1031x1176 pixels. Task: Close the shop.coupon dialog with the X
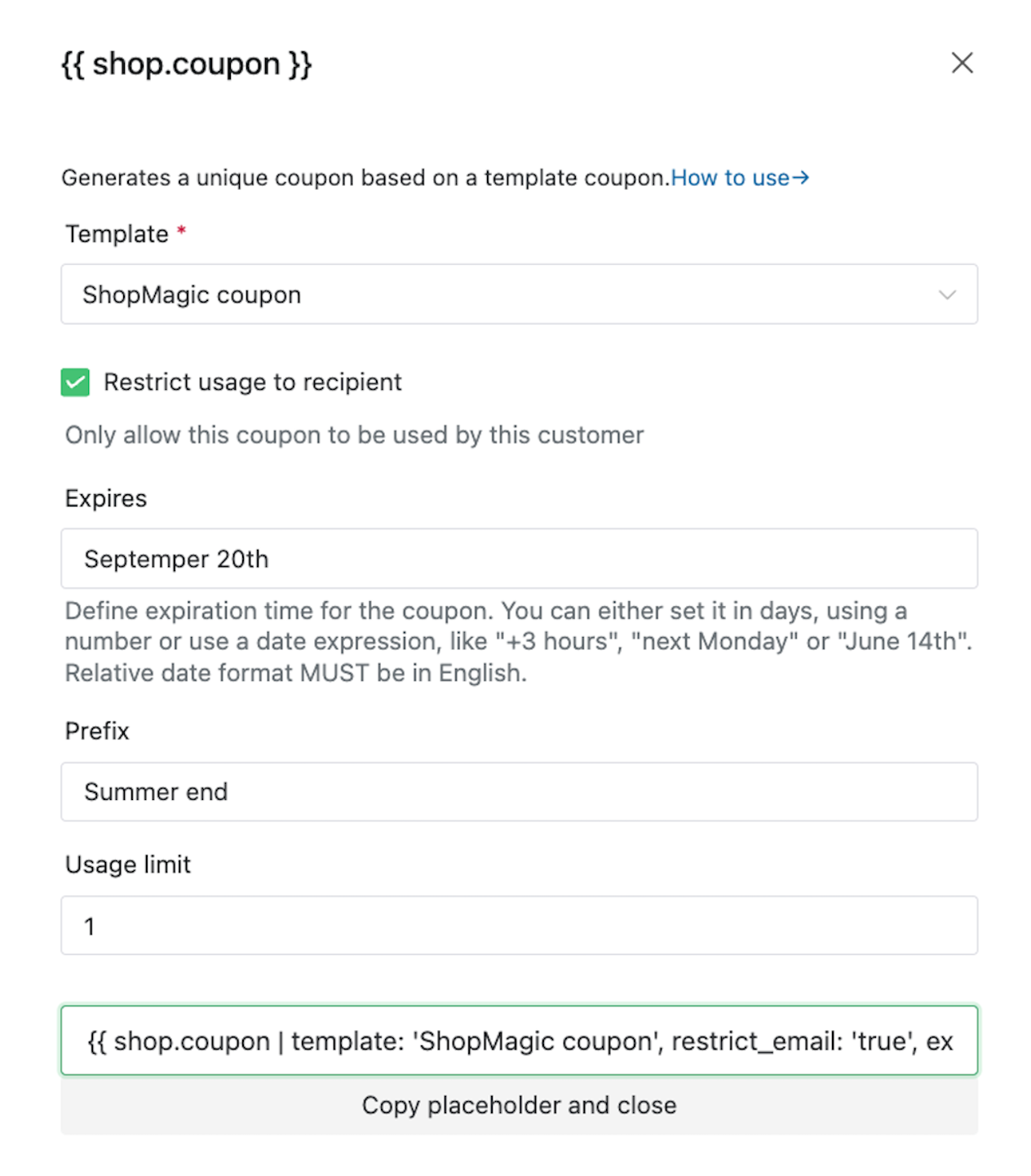pyautogui.click(x=962, y=63)
